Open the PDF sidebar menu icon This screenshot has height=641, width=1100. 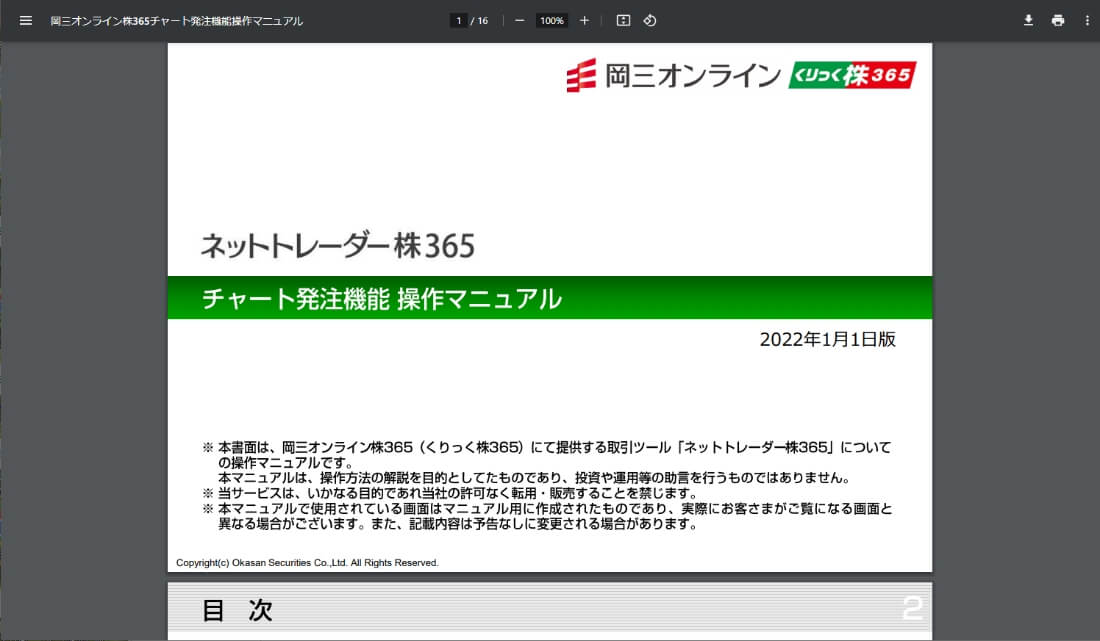[x=26, y=21]
